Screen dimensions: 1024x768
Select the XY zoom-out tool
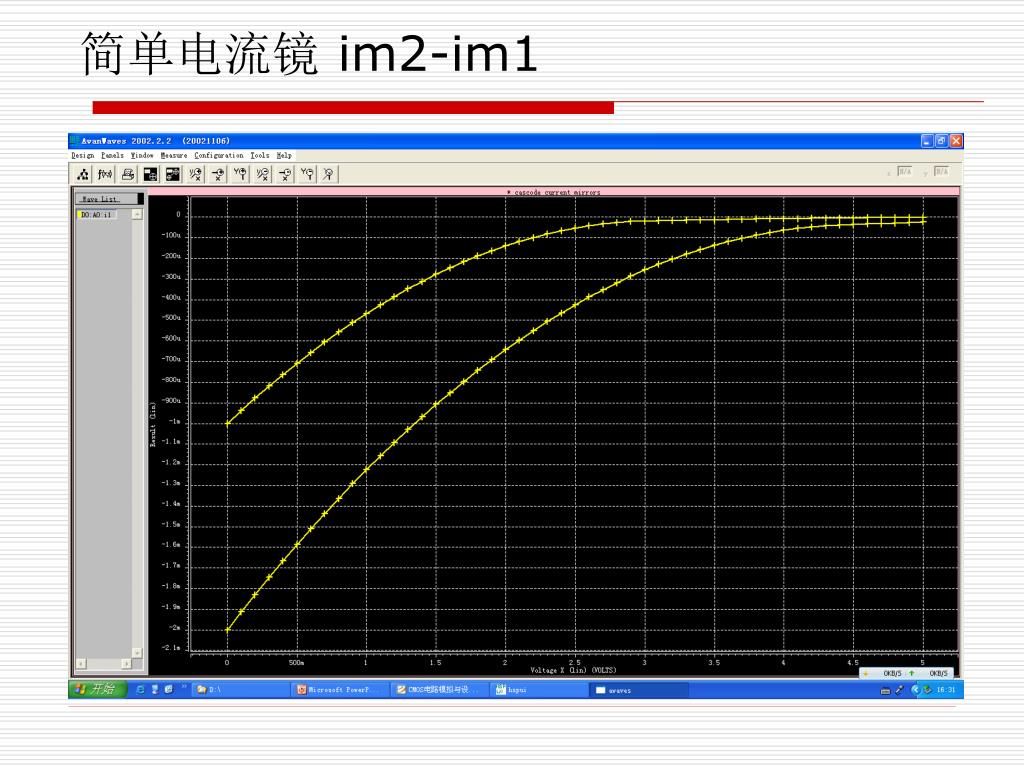click(x=263, y=174)
